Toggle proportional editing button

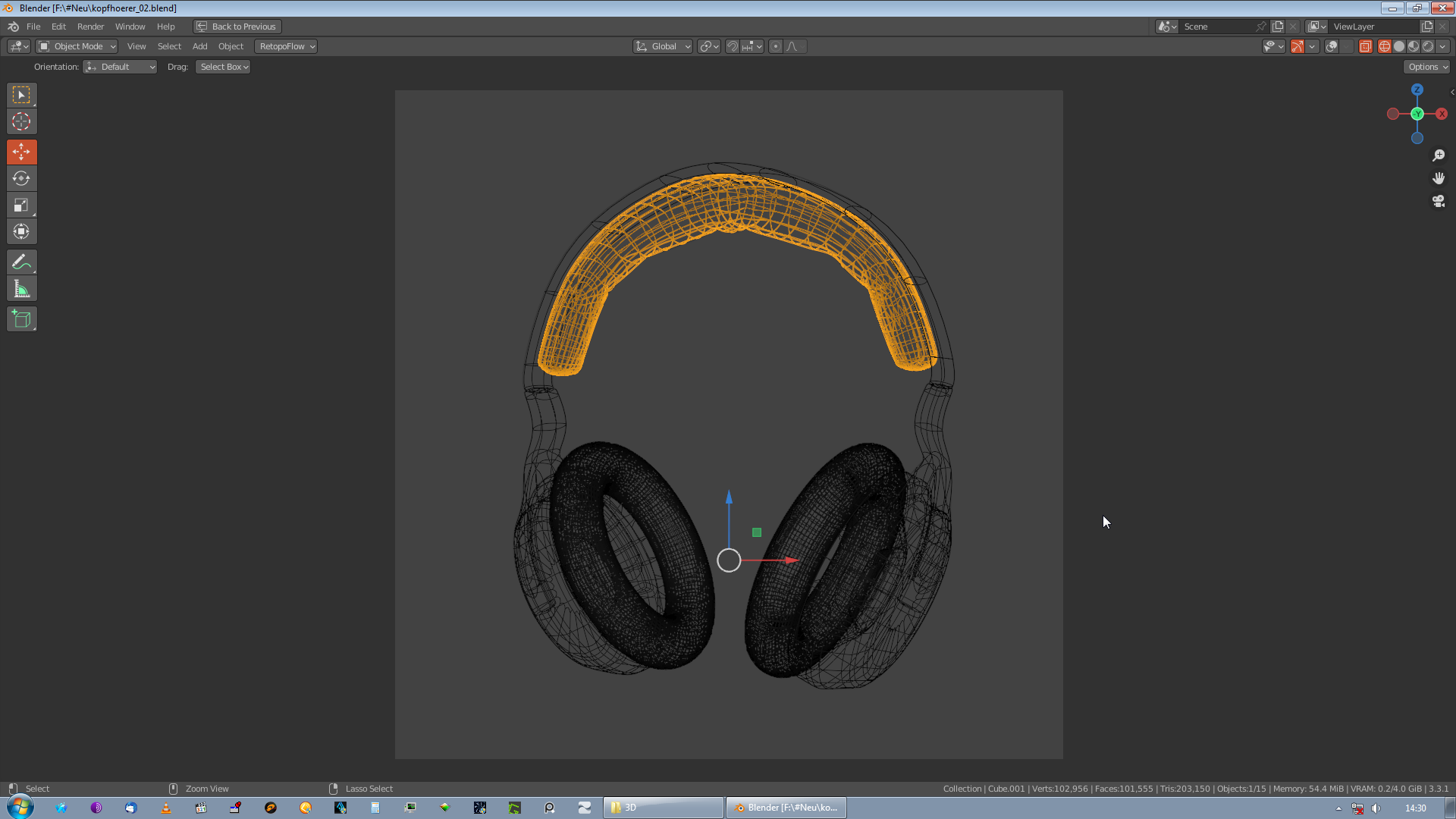point(775,46)
